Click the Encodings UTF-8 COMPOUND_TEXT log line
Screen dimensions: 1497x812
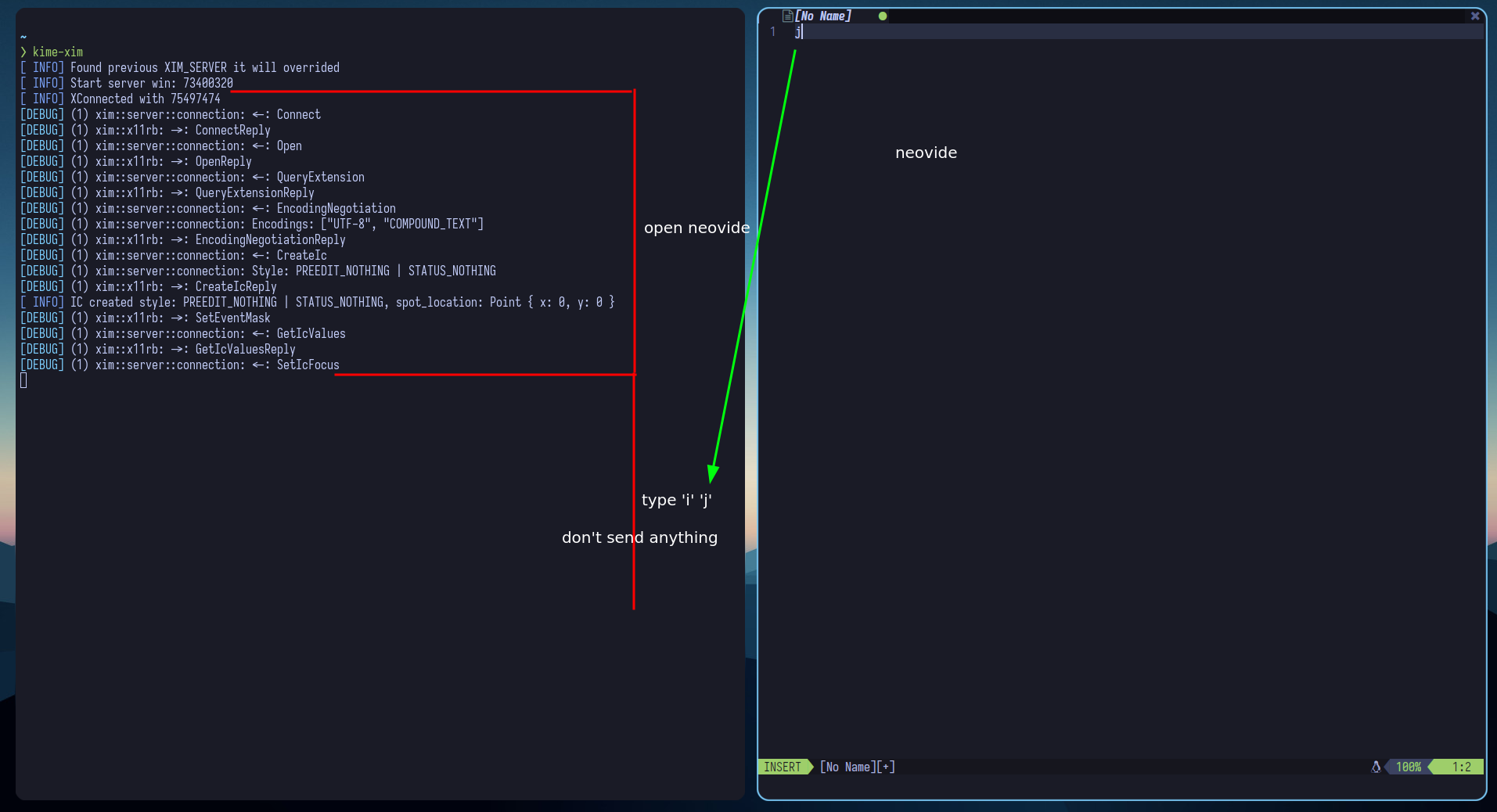(251, 224)
